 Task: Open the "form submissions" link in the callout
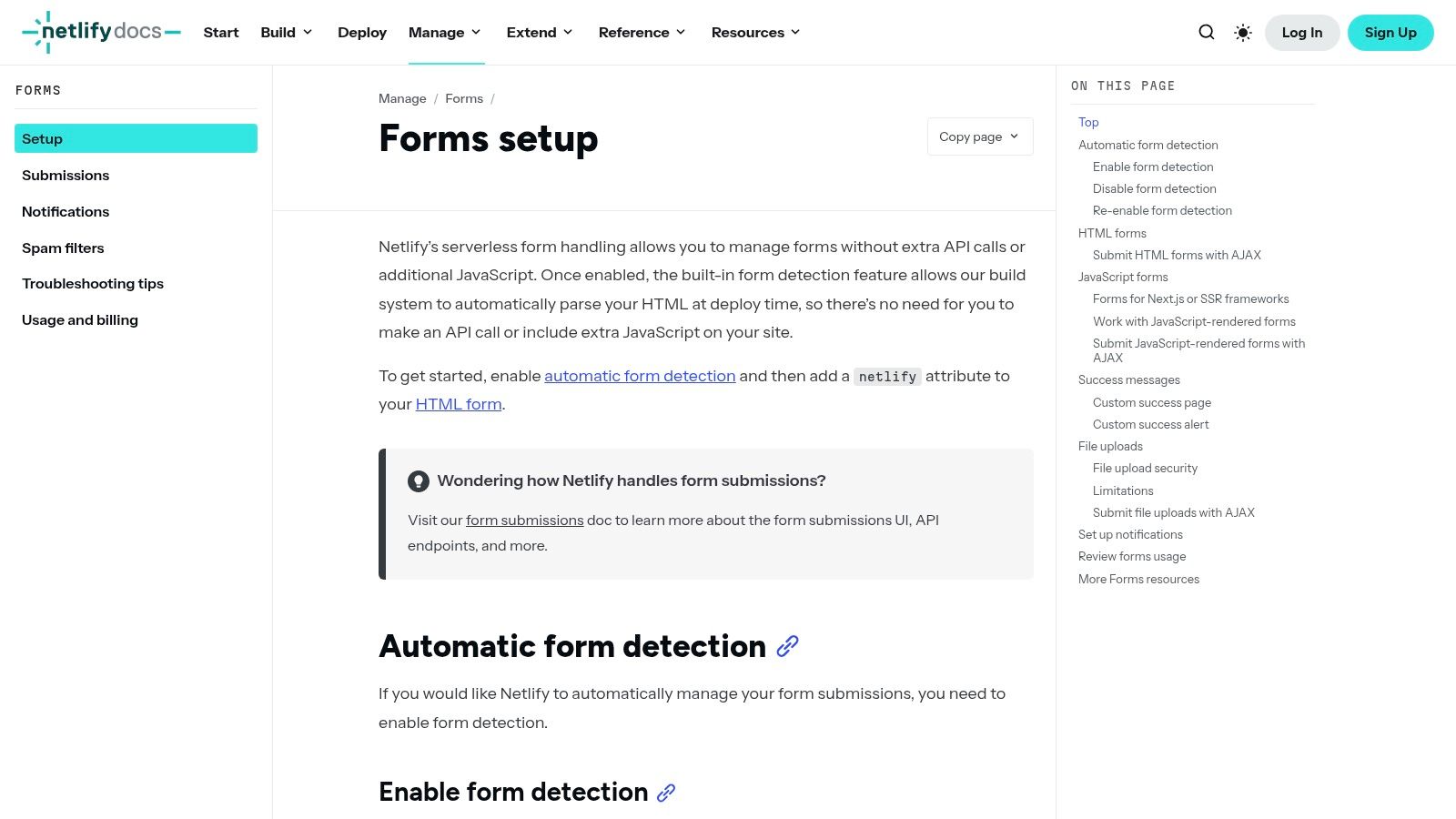click(523, 520)
